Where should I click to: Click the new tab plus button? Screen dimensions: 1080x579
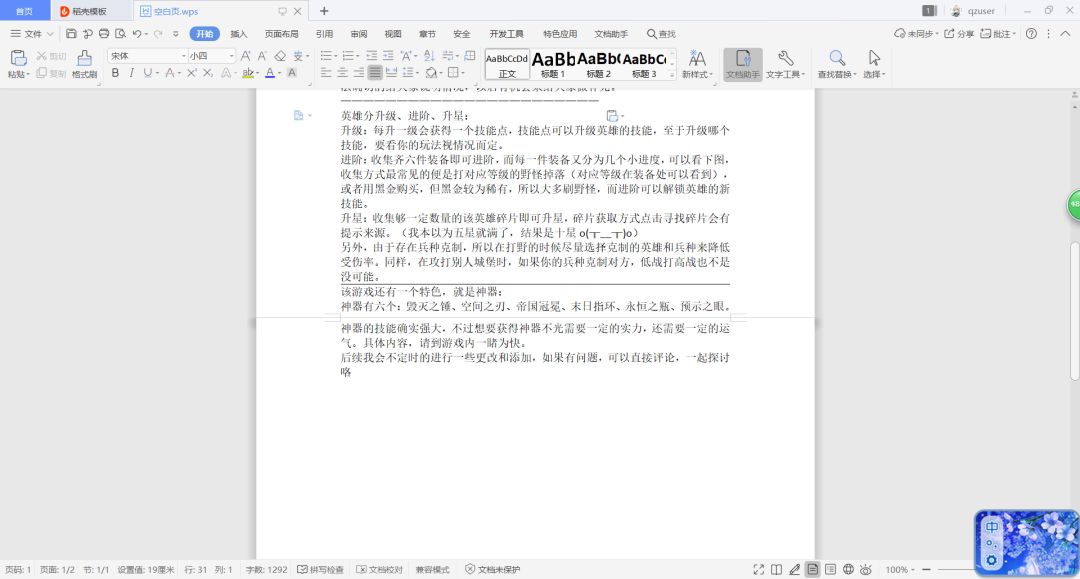click(x=324, y=11)
